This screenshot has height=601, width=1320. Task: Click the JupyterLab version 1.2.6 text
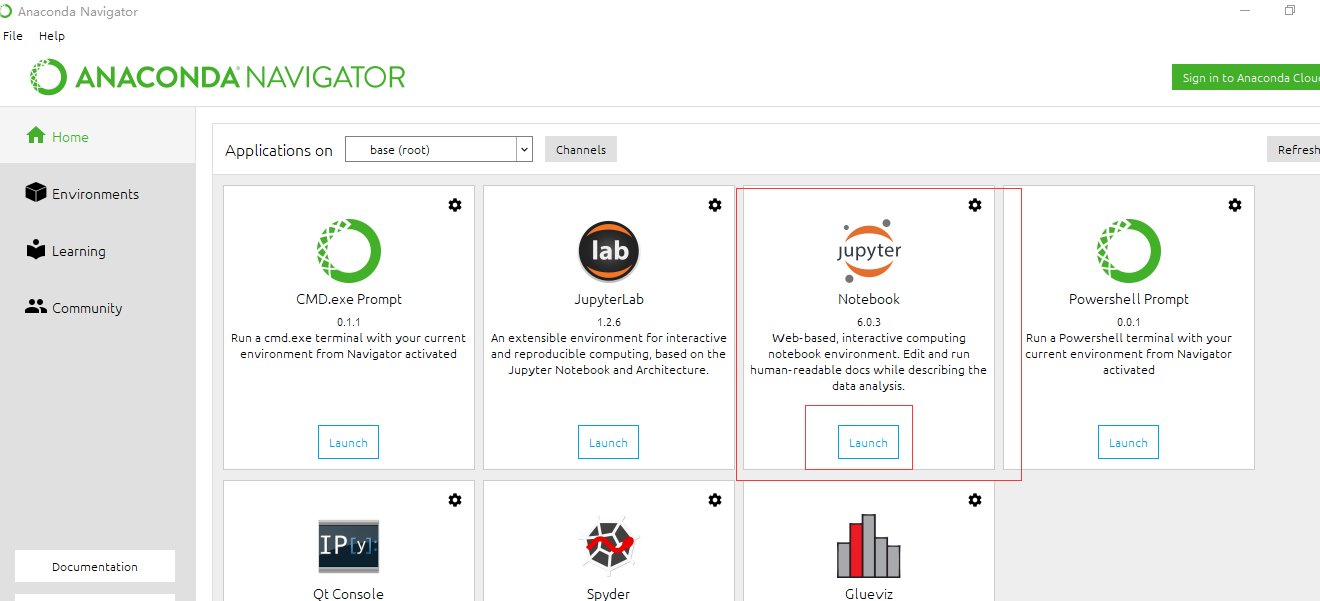point(609,322)
